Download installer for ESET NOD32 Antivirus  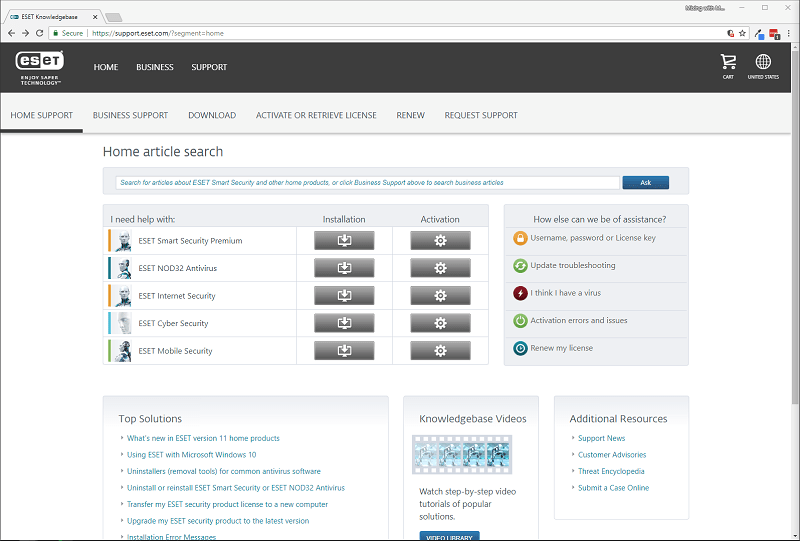[x=344, y=268]
